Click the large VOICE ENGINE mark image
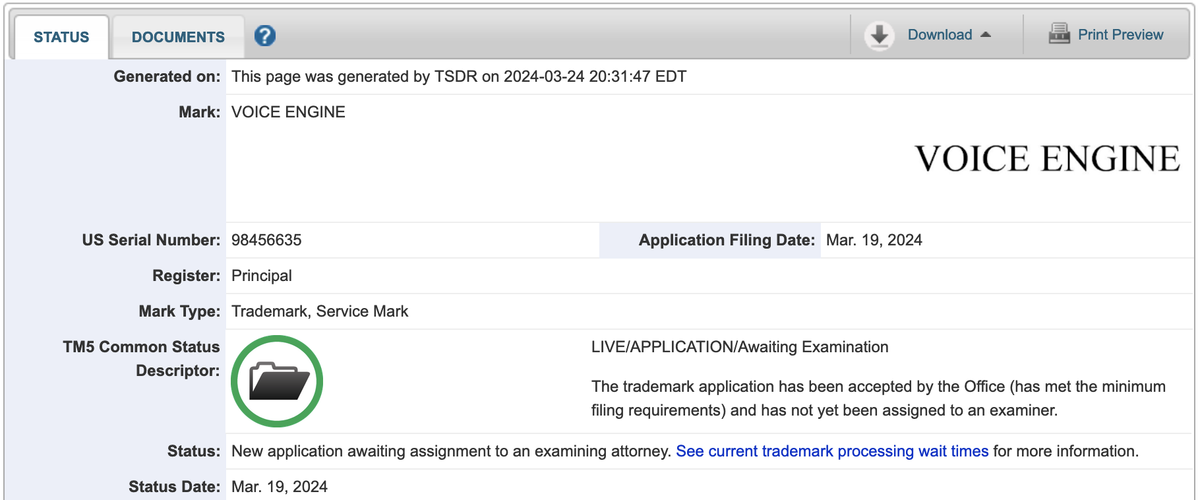Viewport: 1200px width, 500px height. [1047, 159]
